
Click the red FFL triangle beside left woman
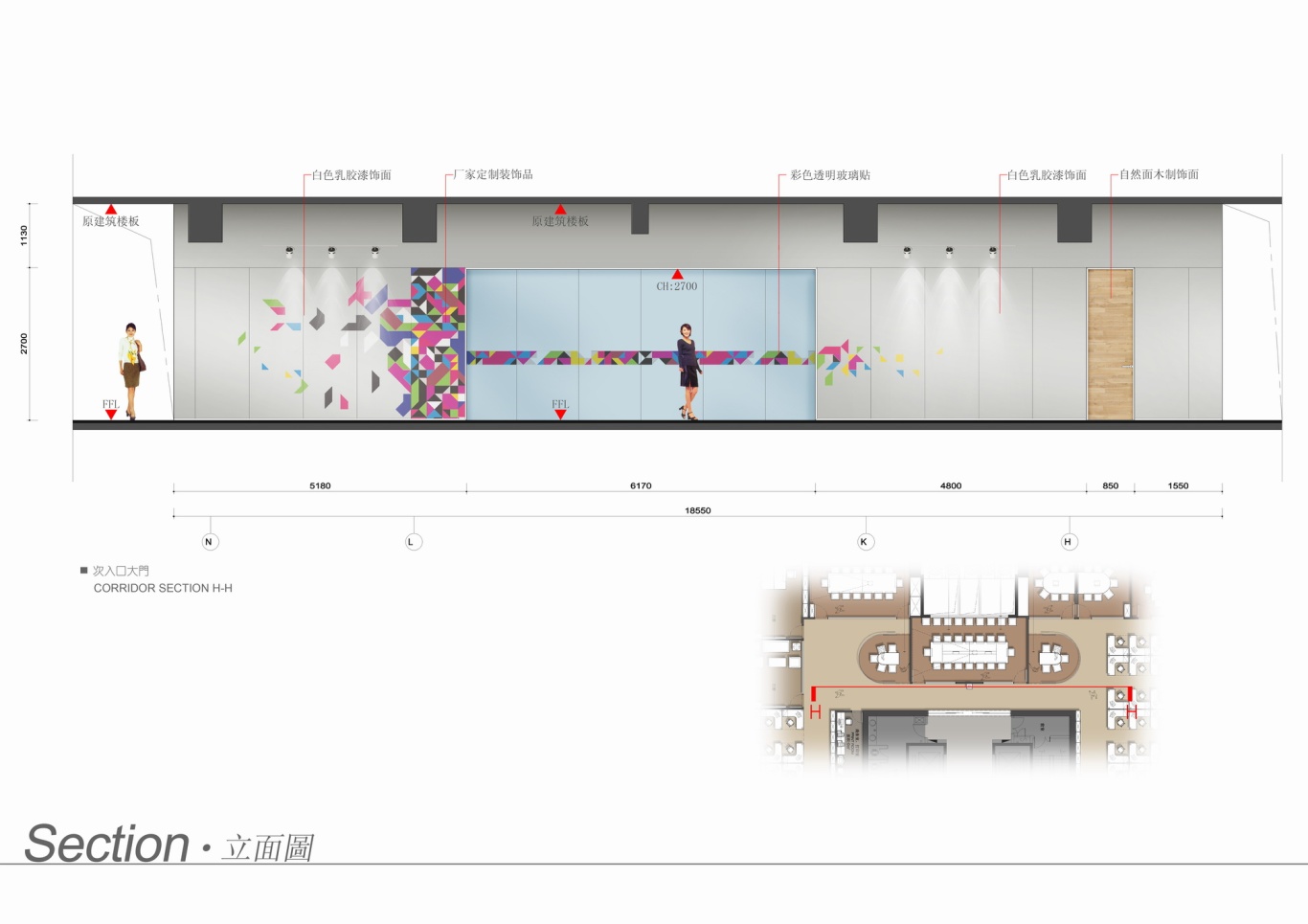coord(111,415)
